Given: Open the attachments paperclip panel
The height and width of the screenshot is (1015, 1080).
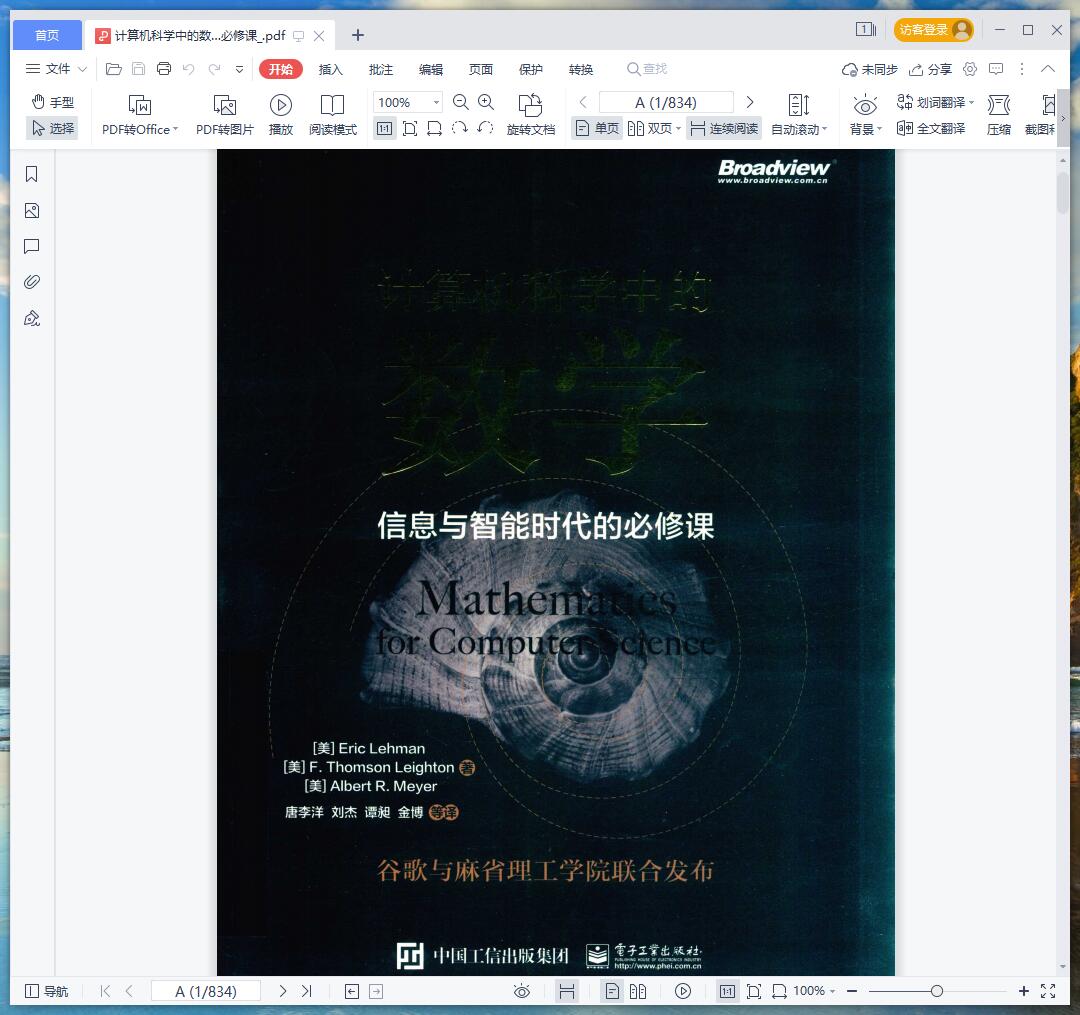Looking at the screenshot, I should 32,282.
